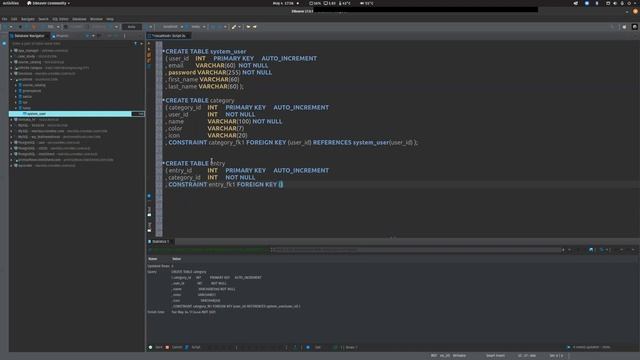Open the navigator view menu arrow
The height and width of the screenshot is (360, 640).
coord(142,43)
